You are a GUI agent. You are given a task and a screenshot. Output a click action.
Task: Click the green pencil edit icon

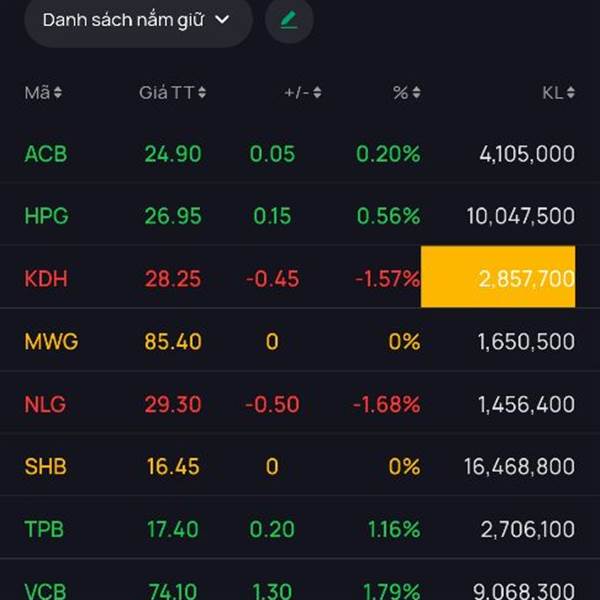pyautogui.click(x=289, y=20)
